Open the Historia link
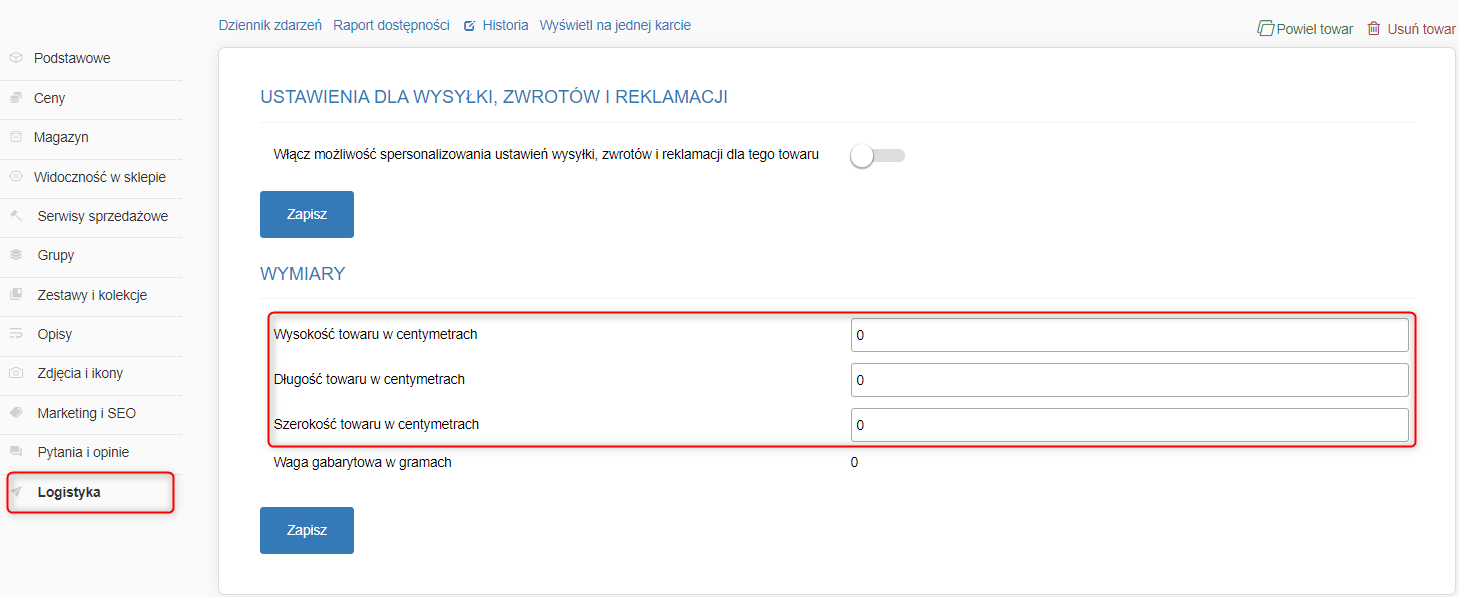The height and width of the screenshot is (597, 1459). pos(505,25)
